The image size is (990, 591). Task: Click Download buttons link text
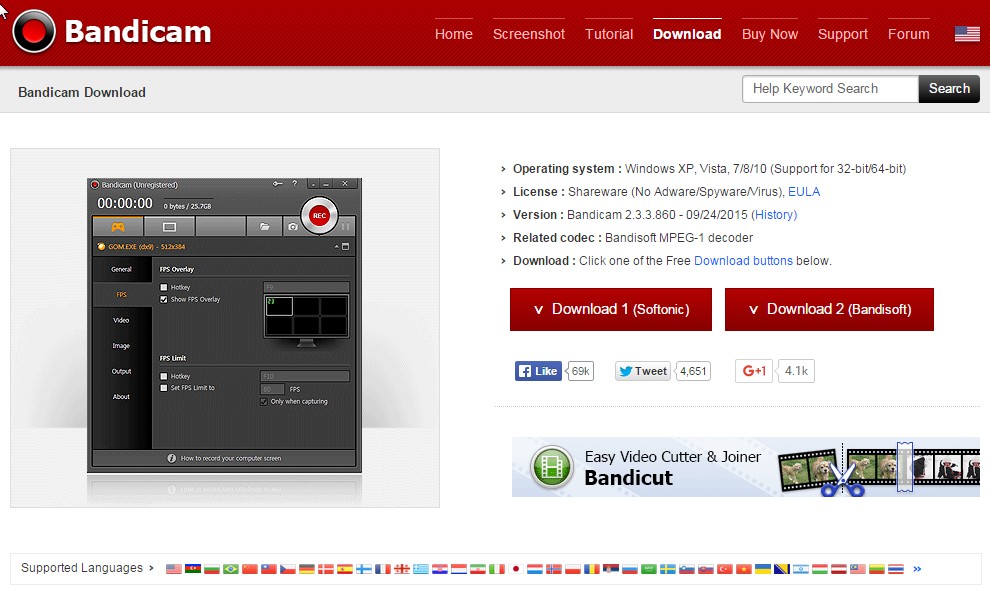743,261
